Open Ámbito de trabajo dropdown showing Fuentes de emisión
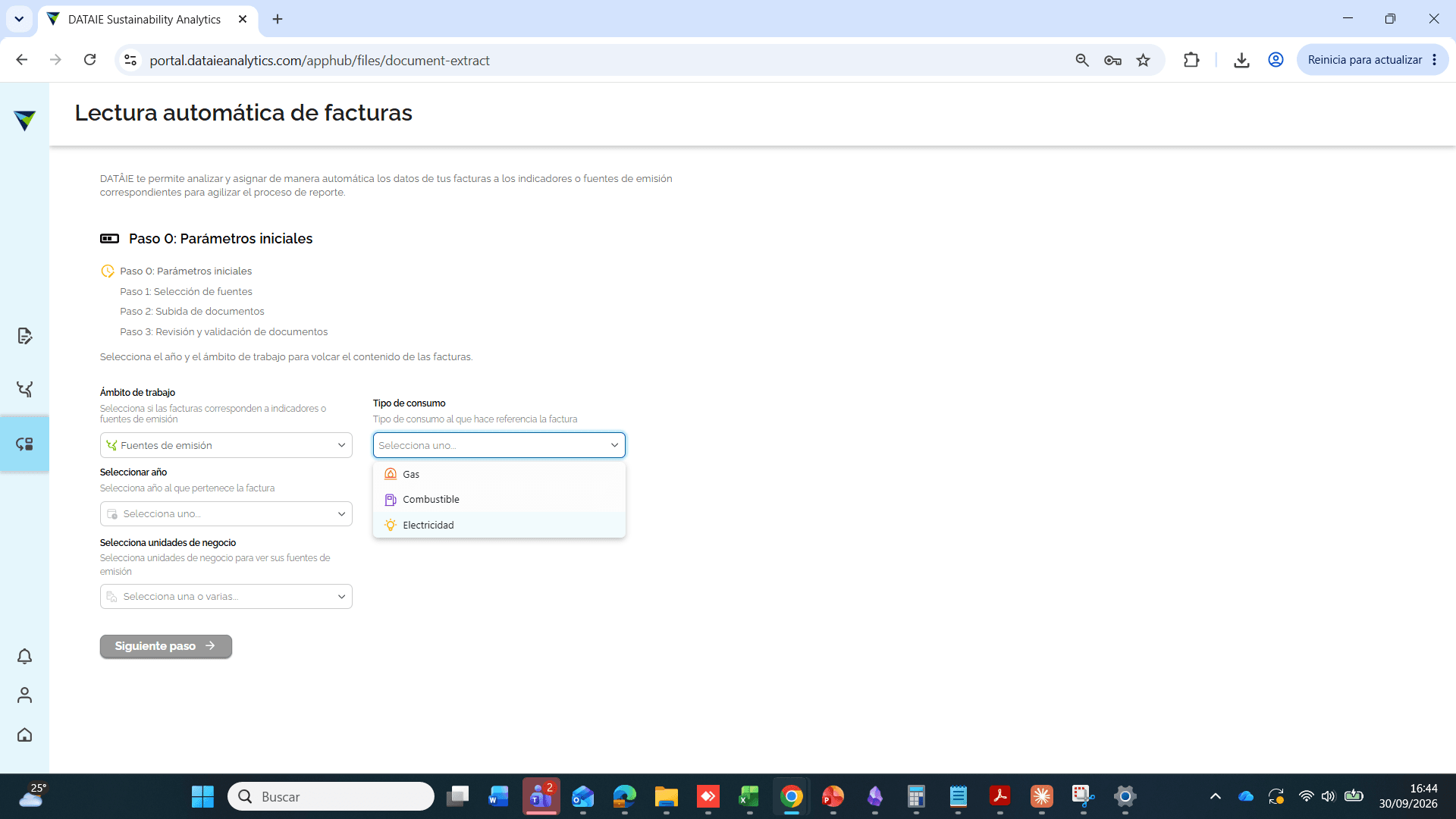1456x819 pixels. [x=226, y=445]
